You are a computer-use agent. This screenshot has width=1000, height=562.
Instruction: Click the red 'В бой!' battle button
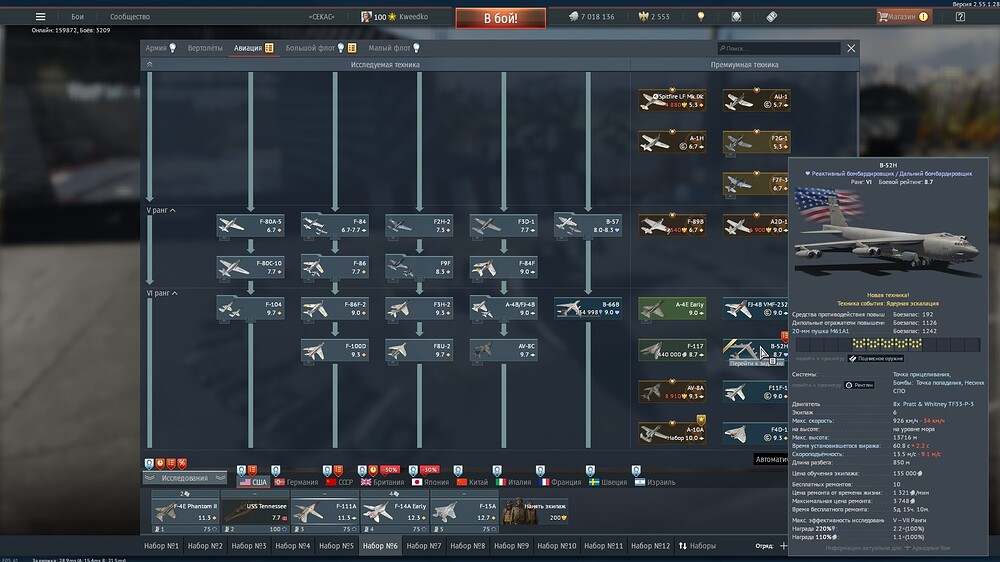tap(500, 18)
